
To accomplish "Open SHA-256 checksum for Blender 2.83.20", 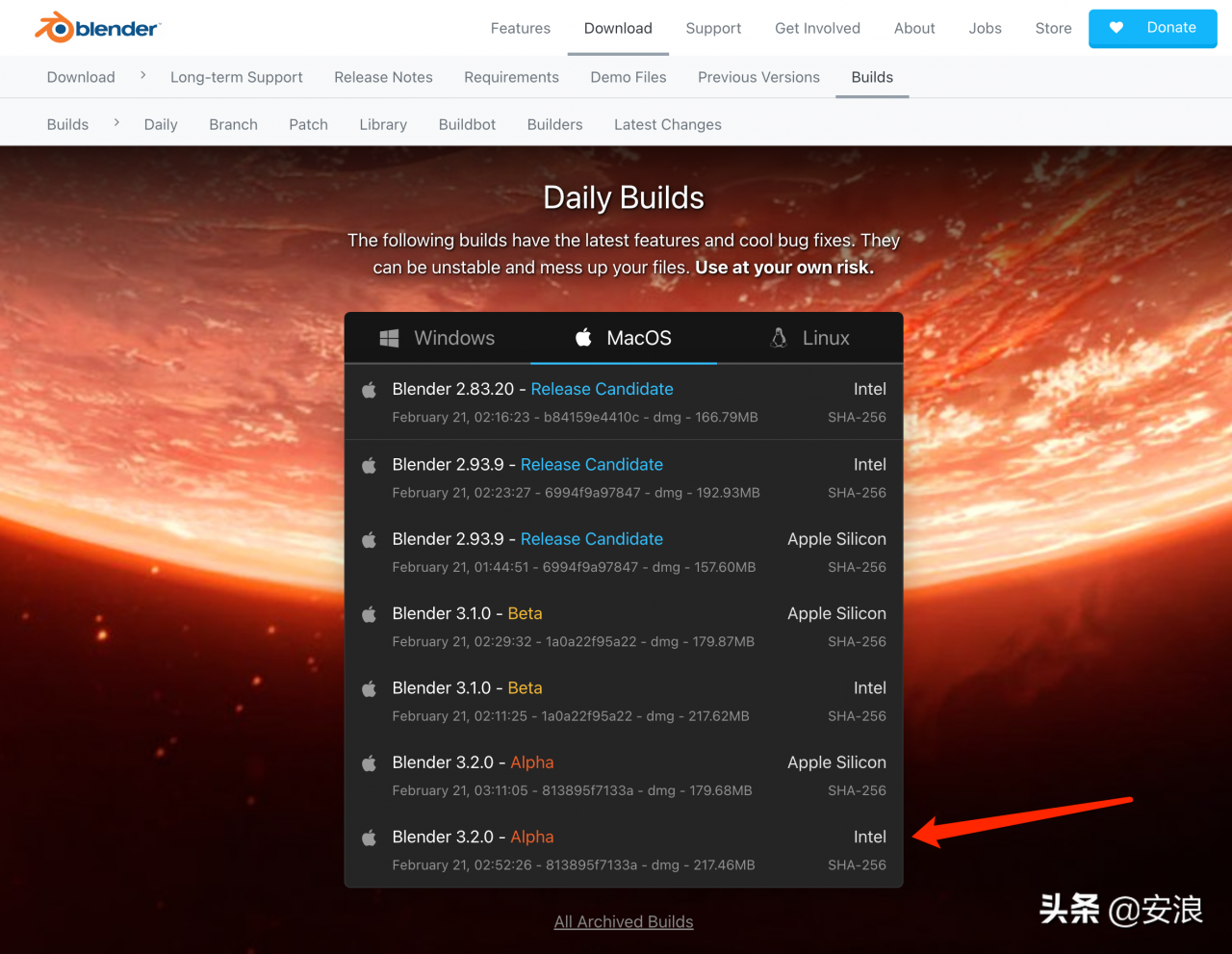I will 857,417.
